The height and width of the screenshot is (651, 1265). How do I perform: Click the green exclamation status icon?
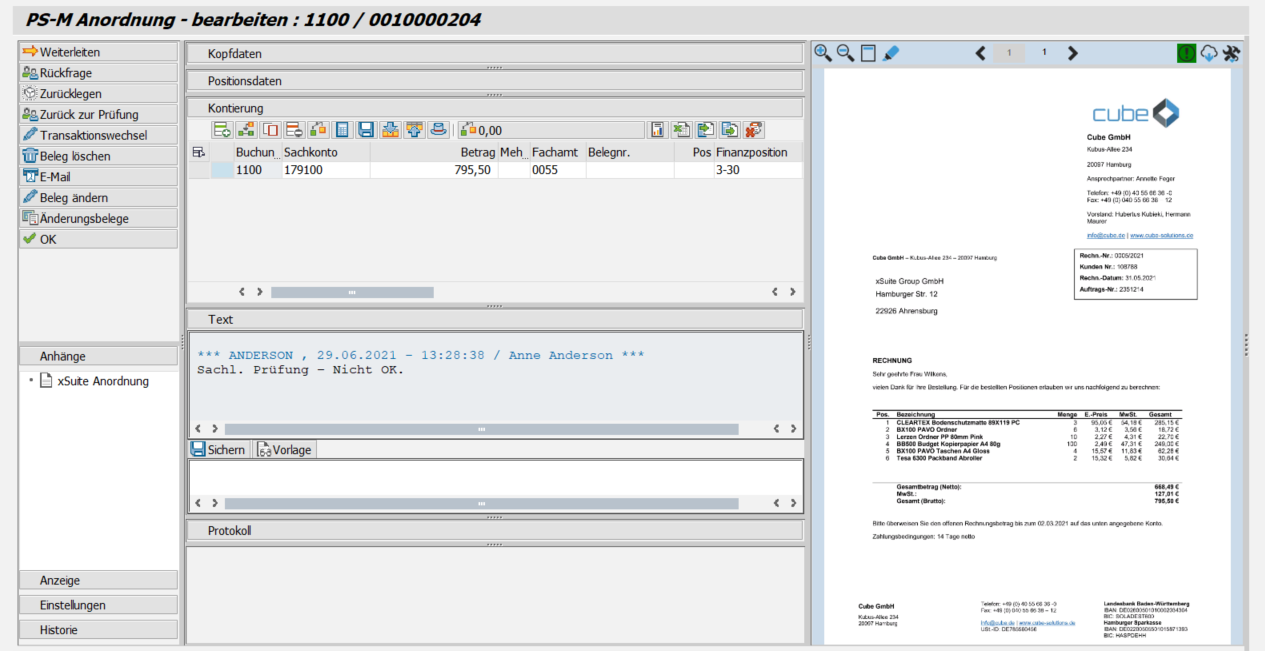[x=1186, y=53]
